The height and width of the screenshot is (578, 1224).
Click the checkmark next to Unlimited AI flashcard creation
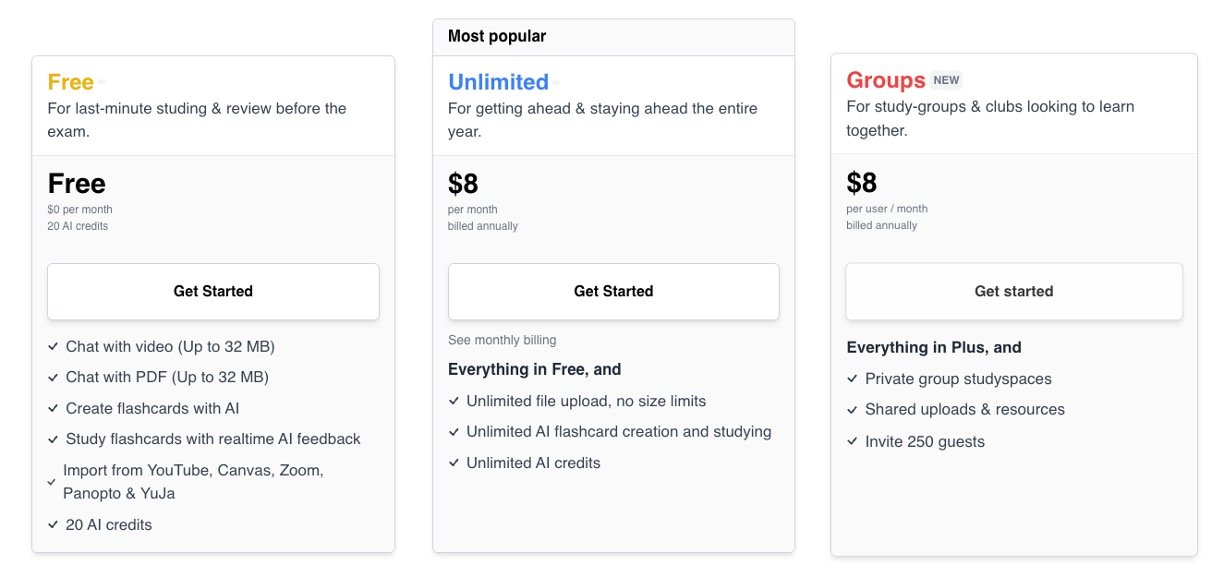(454, 433)
